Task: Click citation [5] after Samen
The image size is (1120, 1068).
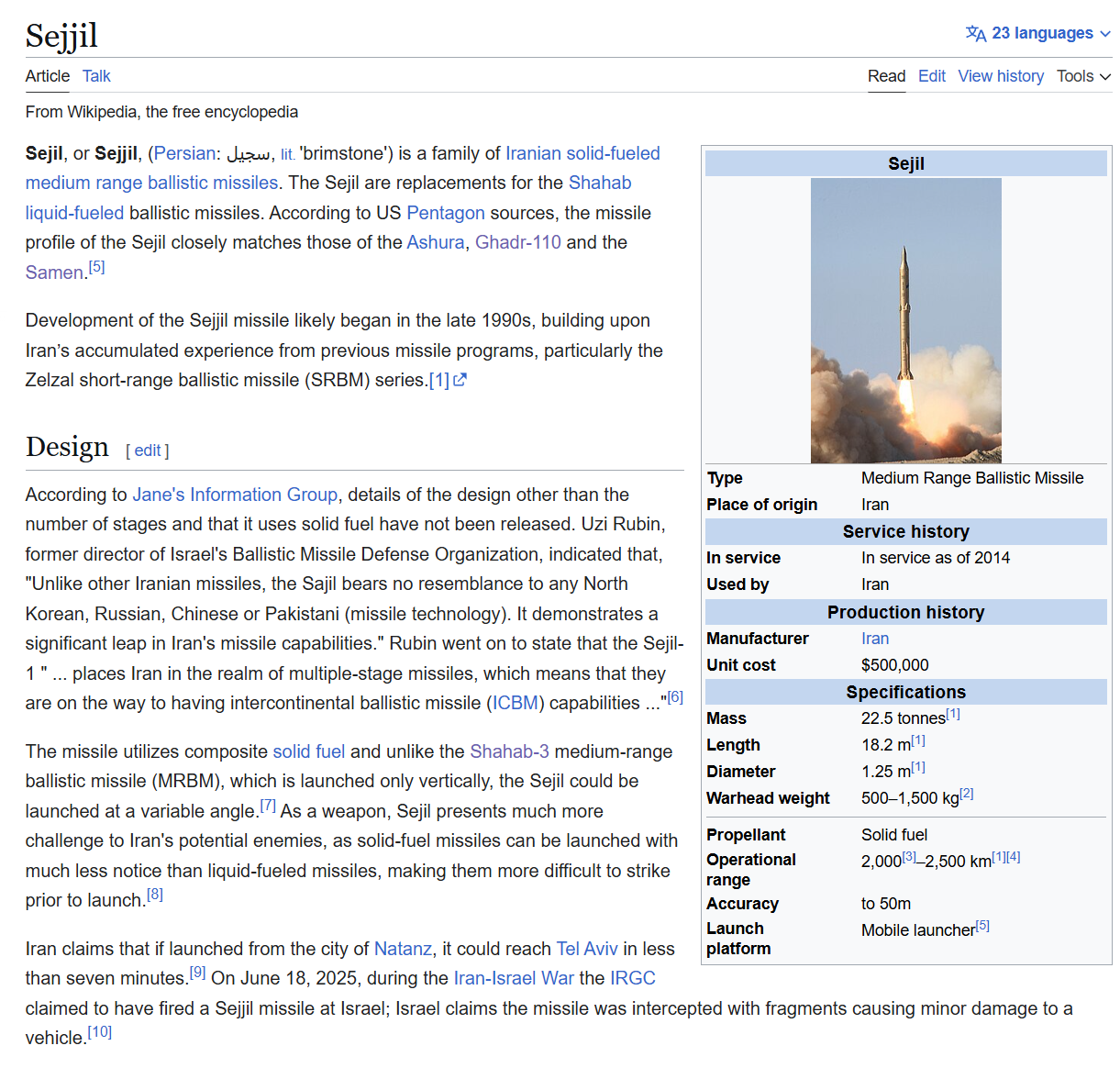Action: click(x=96, y=267)
